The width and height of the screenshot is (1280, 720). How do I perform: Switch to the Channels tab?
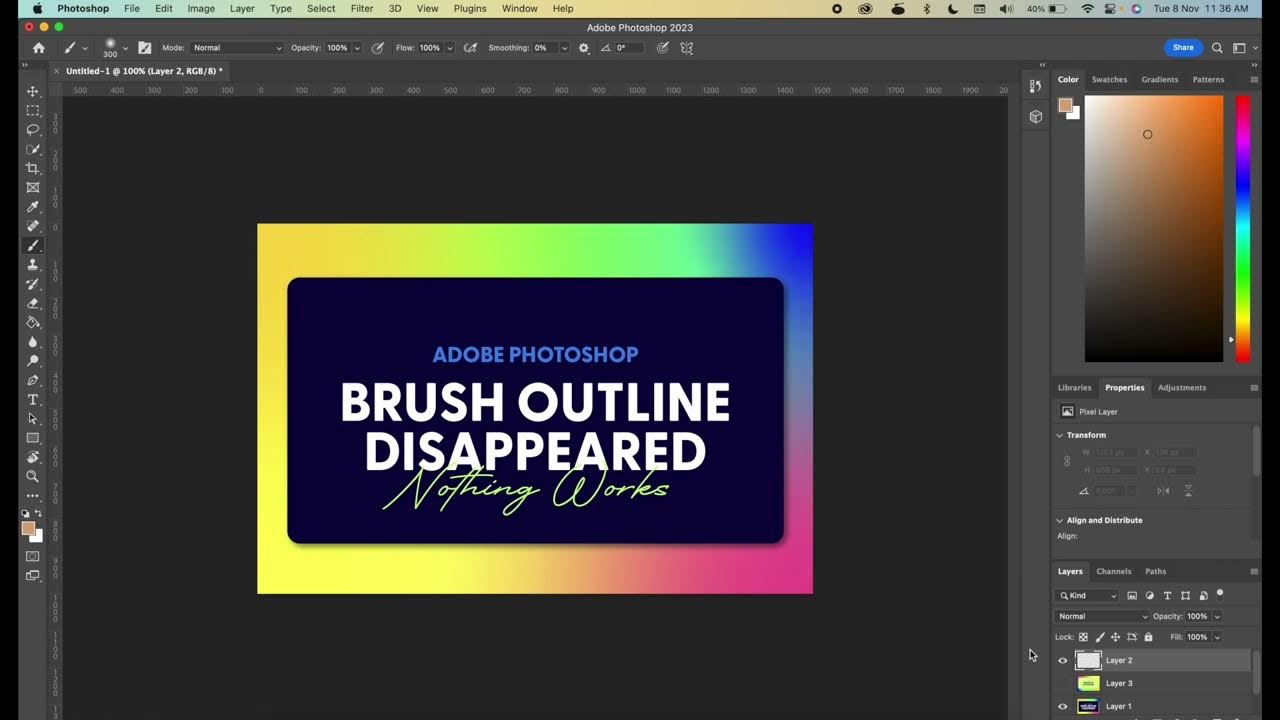[x=1114, y=571]
